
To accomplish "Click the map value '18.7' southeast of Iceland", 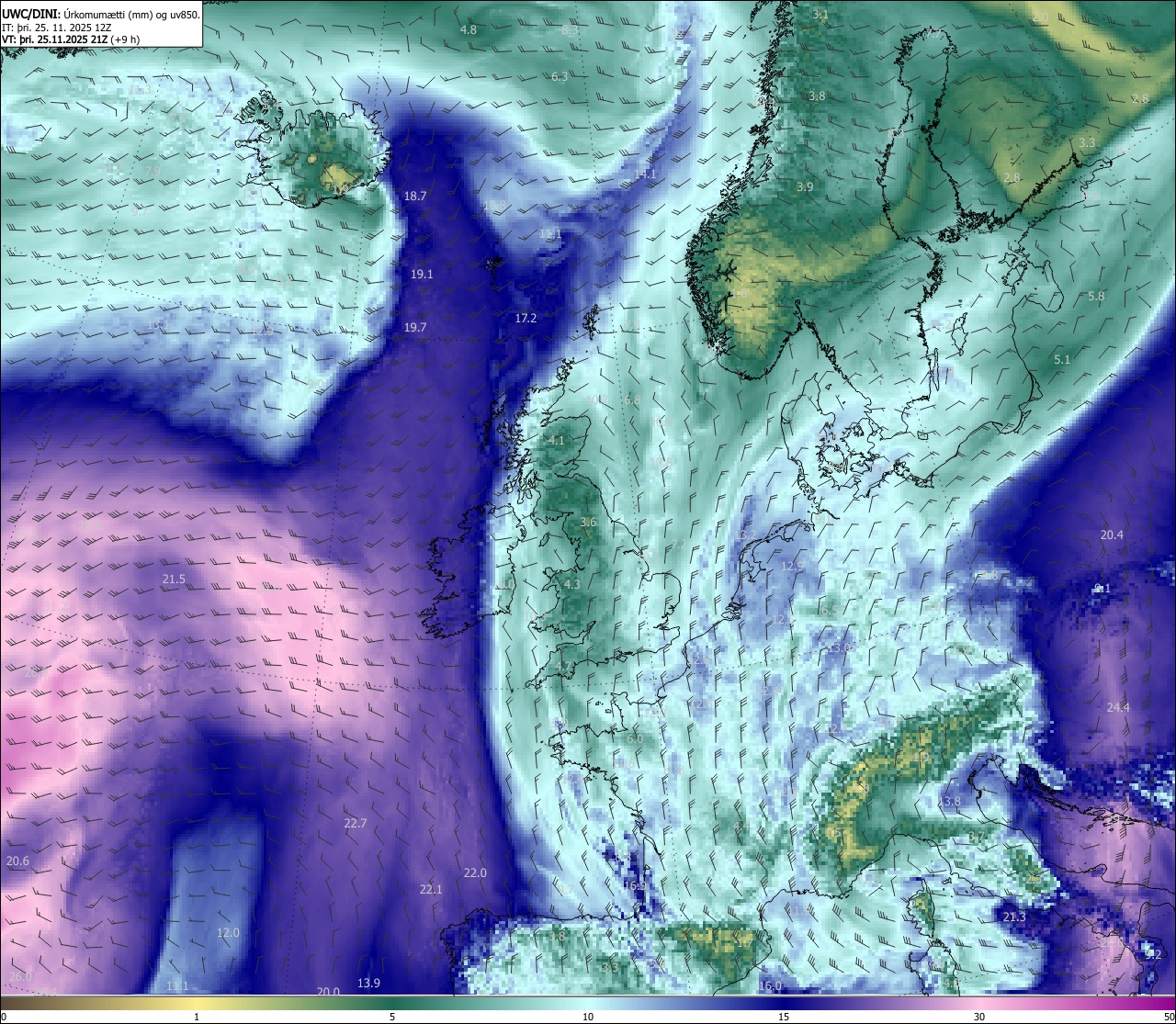I will point(415,196).
